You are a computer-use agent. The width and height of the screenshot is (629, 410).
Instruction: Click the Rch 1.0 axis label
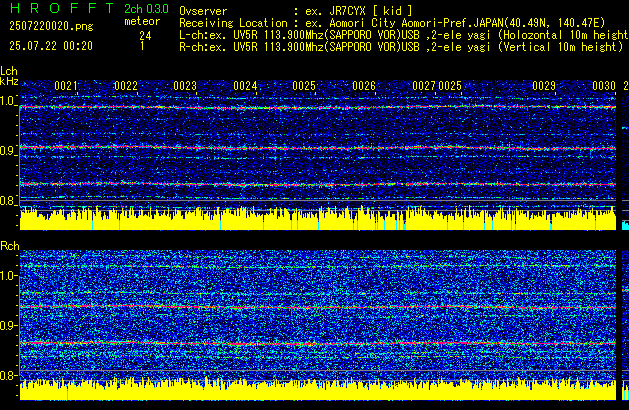[x=8, y=276]
